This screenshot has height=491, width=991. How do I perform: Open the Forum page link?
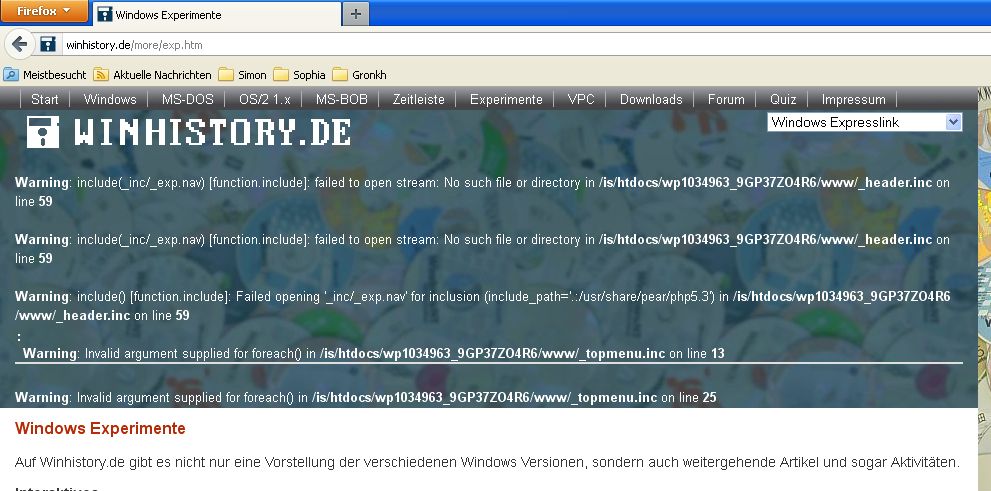click(726, 99)
